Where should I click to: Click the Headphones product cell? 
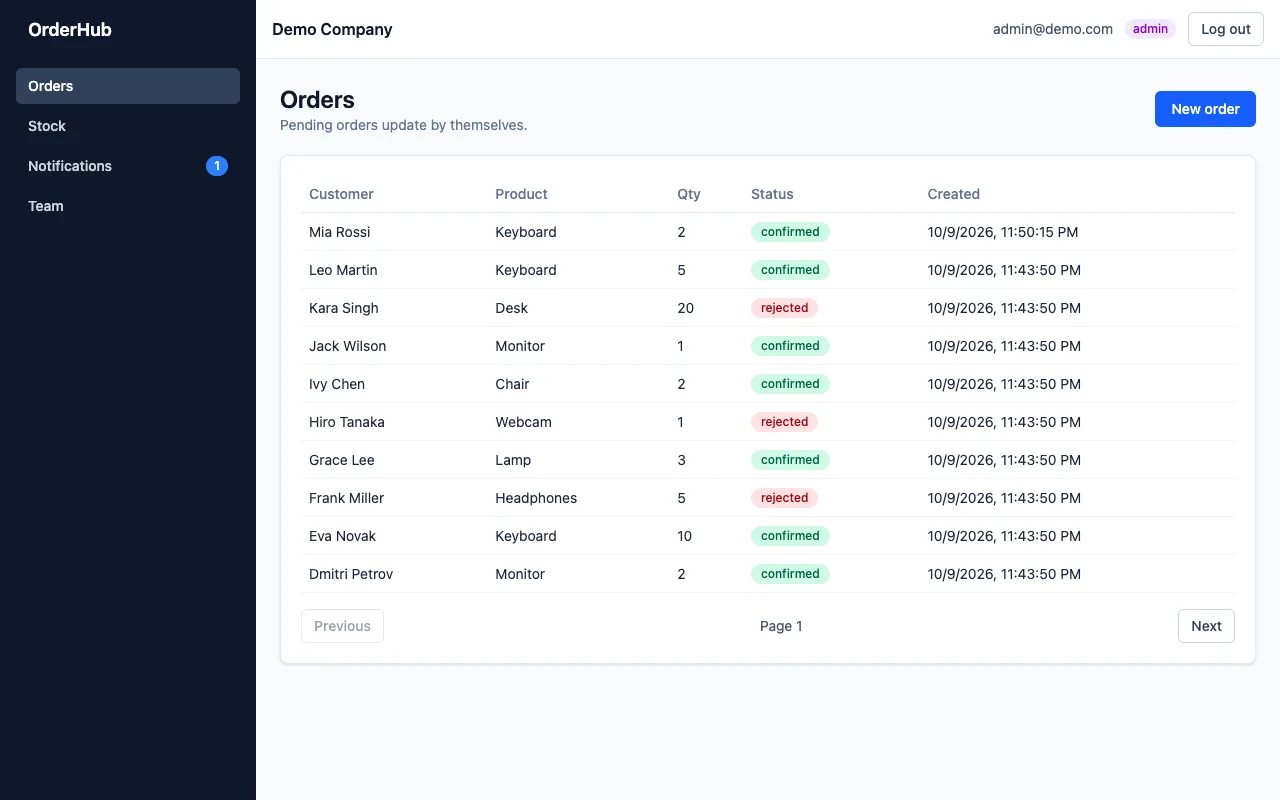click(536, 498)
